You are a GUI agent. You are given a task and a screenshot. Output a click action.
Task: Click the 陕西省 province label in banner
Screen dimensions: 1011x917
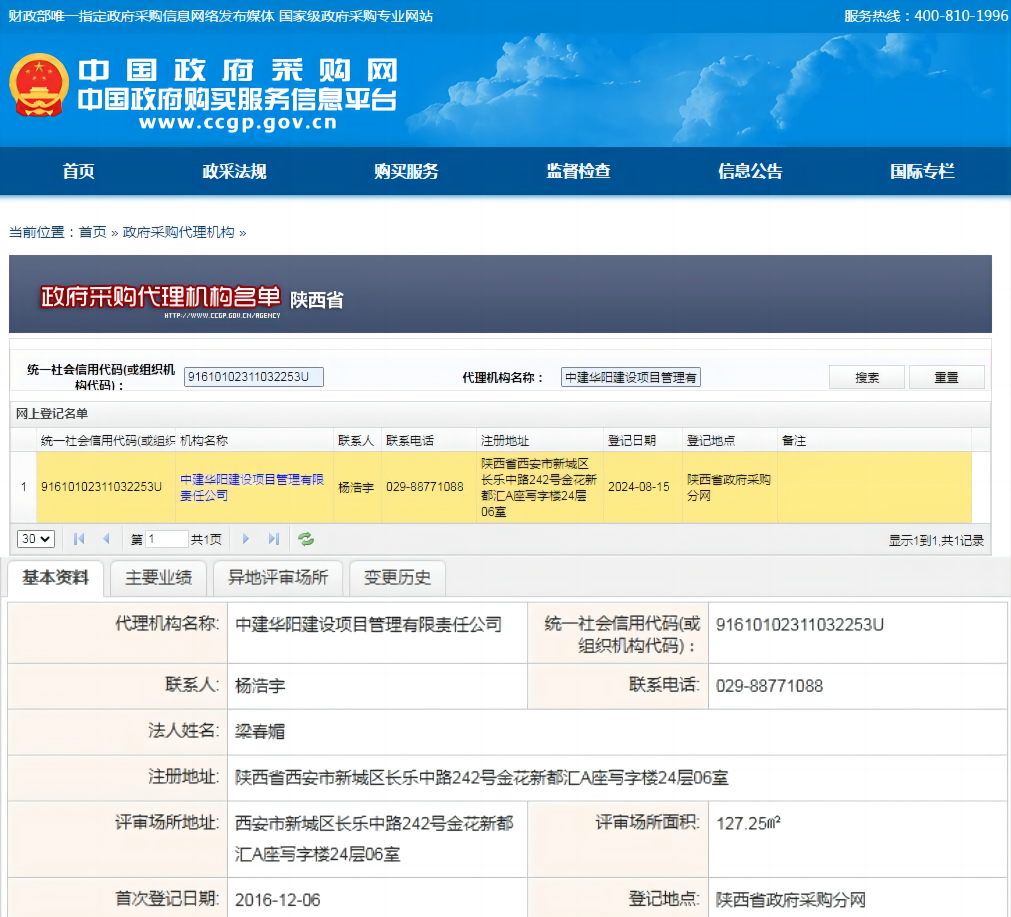click(317, 300)
